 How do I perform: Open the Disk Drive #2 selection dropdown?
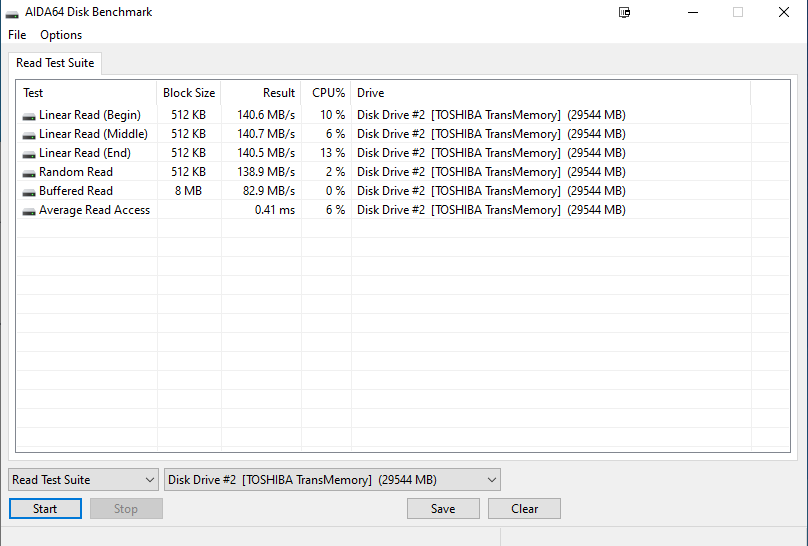coord(332,480)
